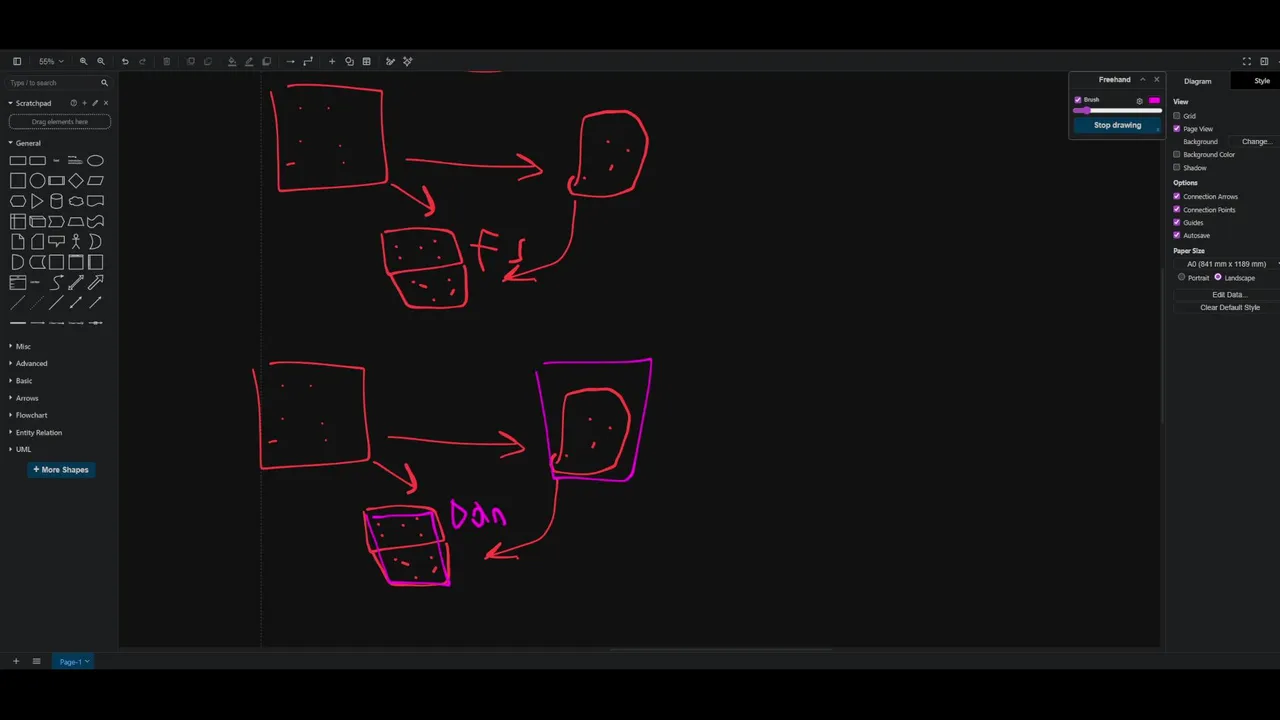
Task: Select the Portrait radio button
Action: [1182, 277]
